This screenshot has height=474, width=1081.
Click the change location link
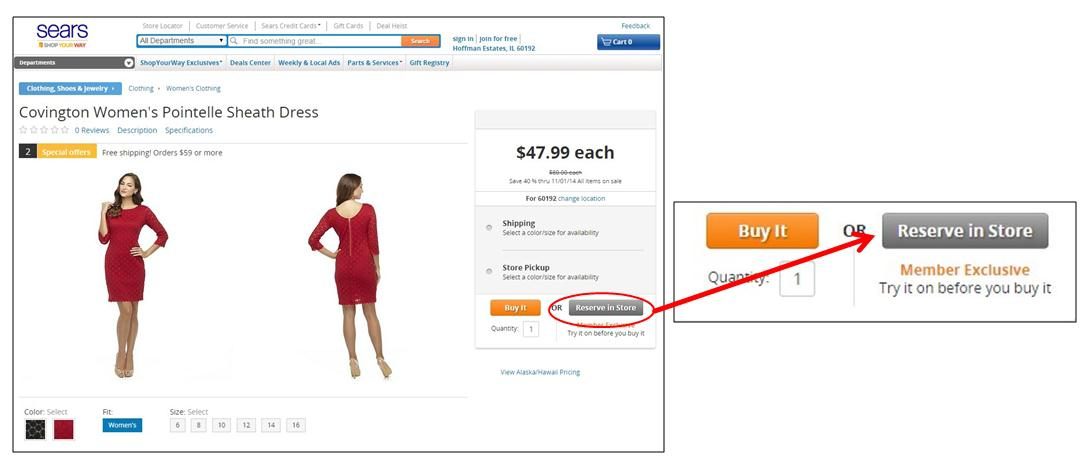pos(581,198)
